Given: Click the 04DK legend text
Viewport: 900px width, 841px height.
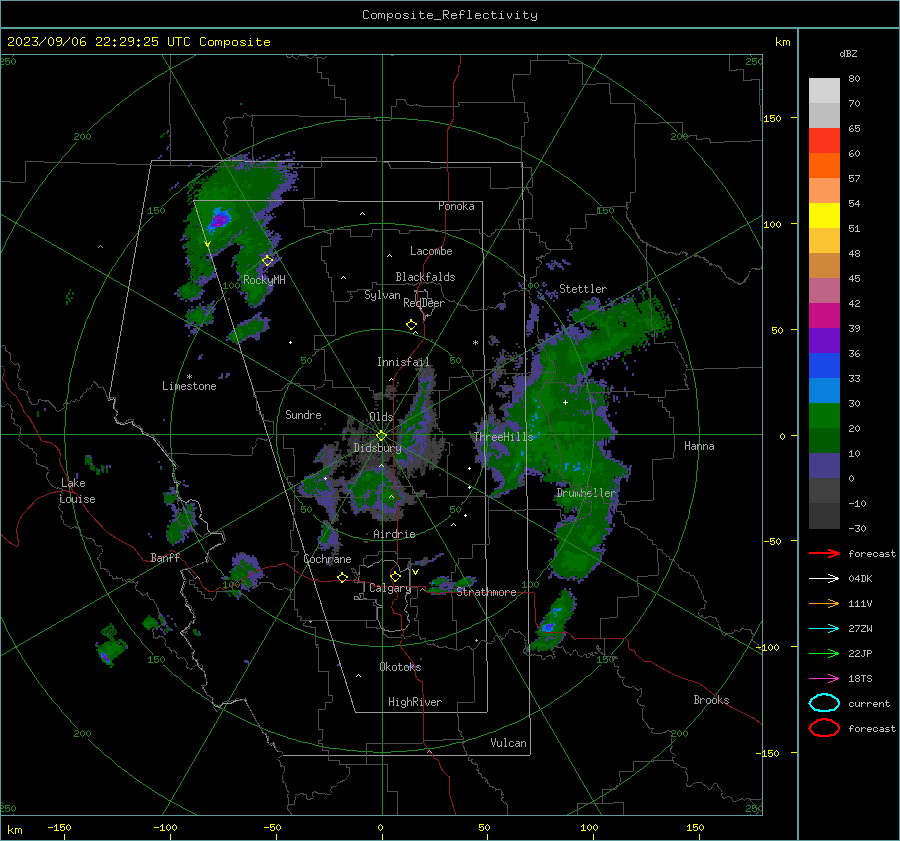Looking at the screenshot, I should coord(860,579).
